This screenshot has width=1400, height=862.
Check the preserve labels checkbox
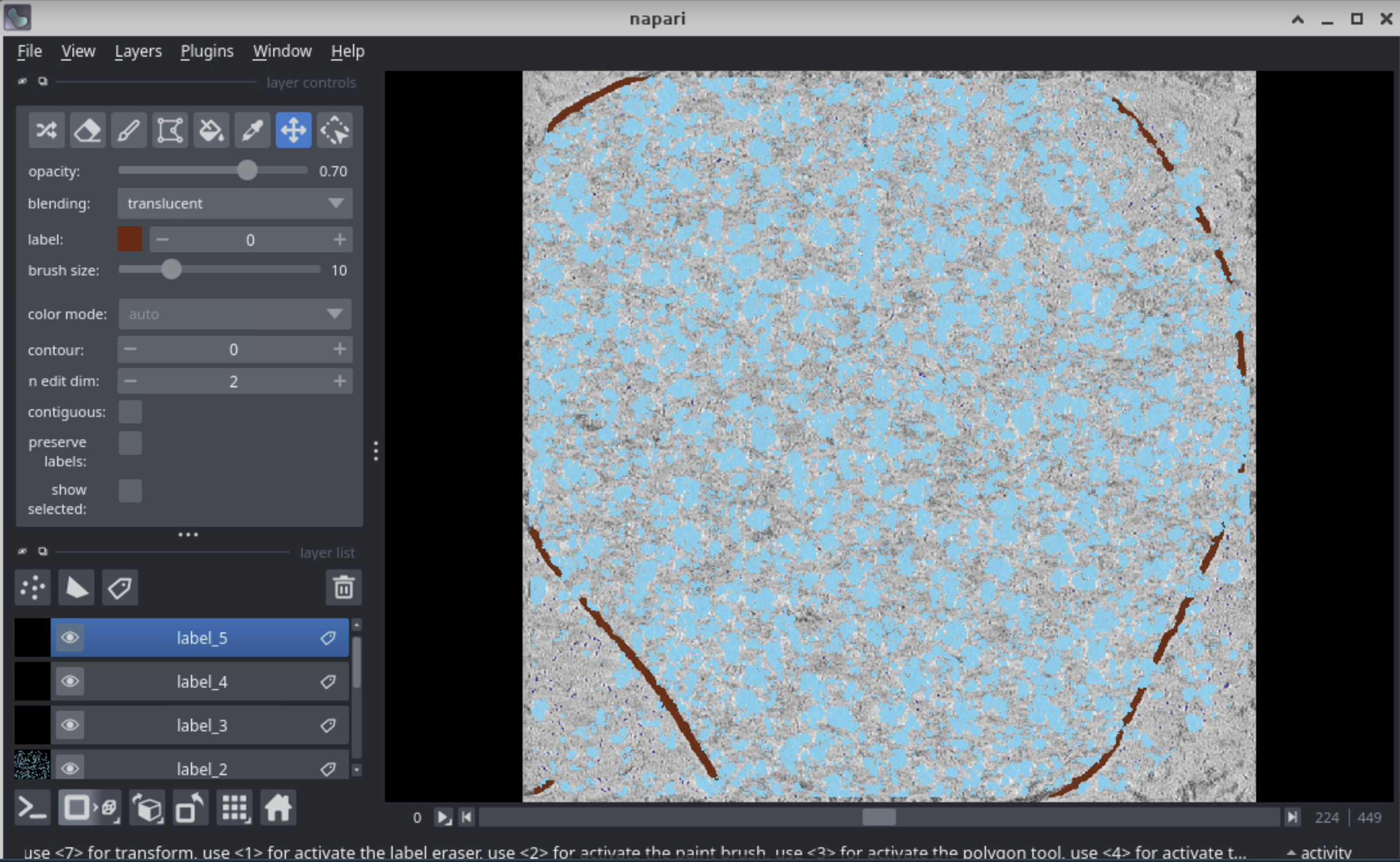(x=130, y=443)
